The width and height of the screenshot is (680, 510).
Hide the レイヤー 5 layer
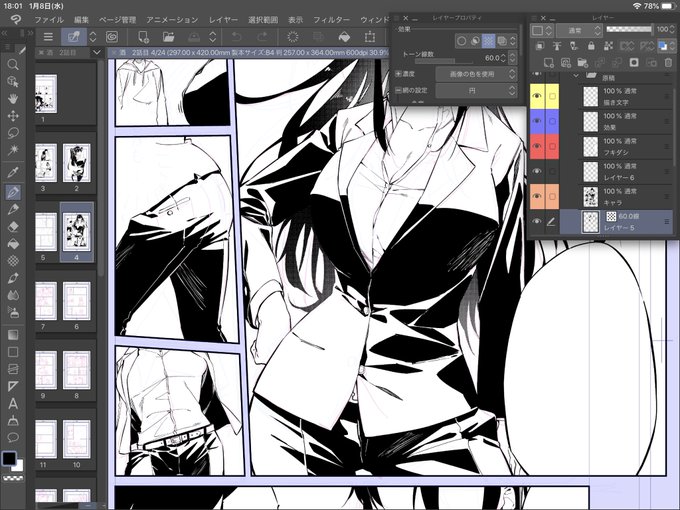[x=537, y=222]
